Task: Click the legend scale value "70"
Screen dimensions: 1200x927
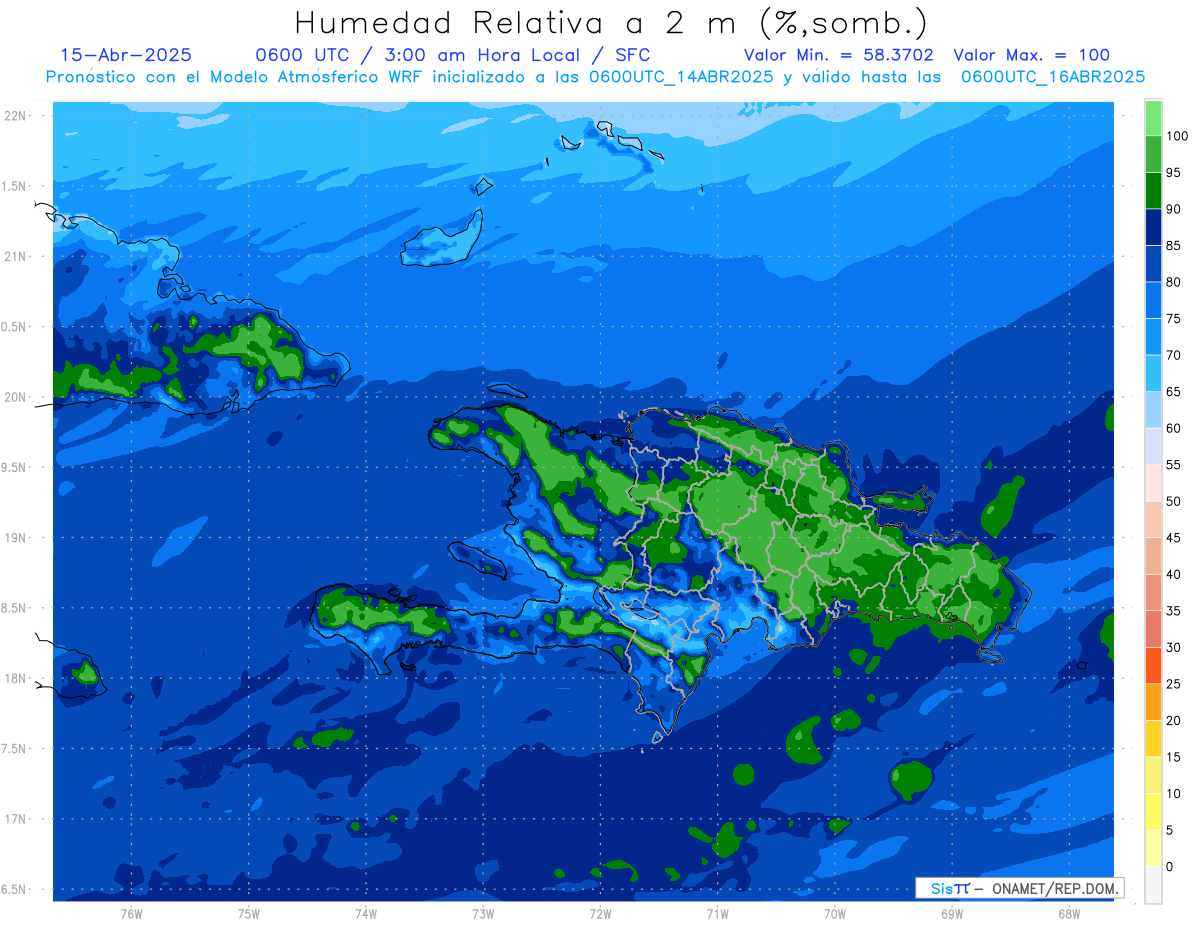Action: 1173,355
